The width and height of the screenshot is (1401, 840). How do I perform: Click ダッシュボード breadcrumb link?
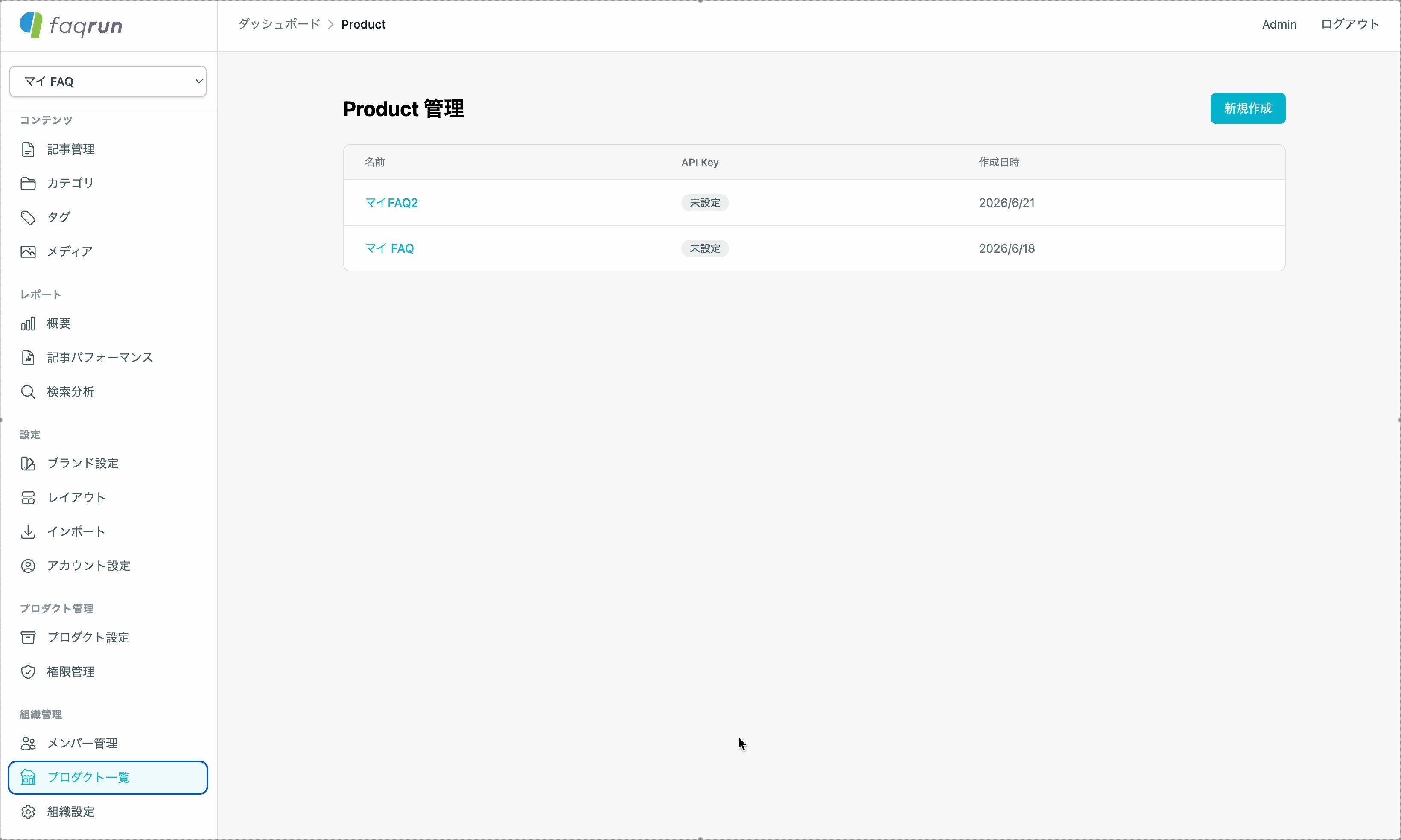pyautogui.click(x=279, y=24)
